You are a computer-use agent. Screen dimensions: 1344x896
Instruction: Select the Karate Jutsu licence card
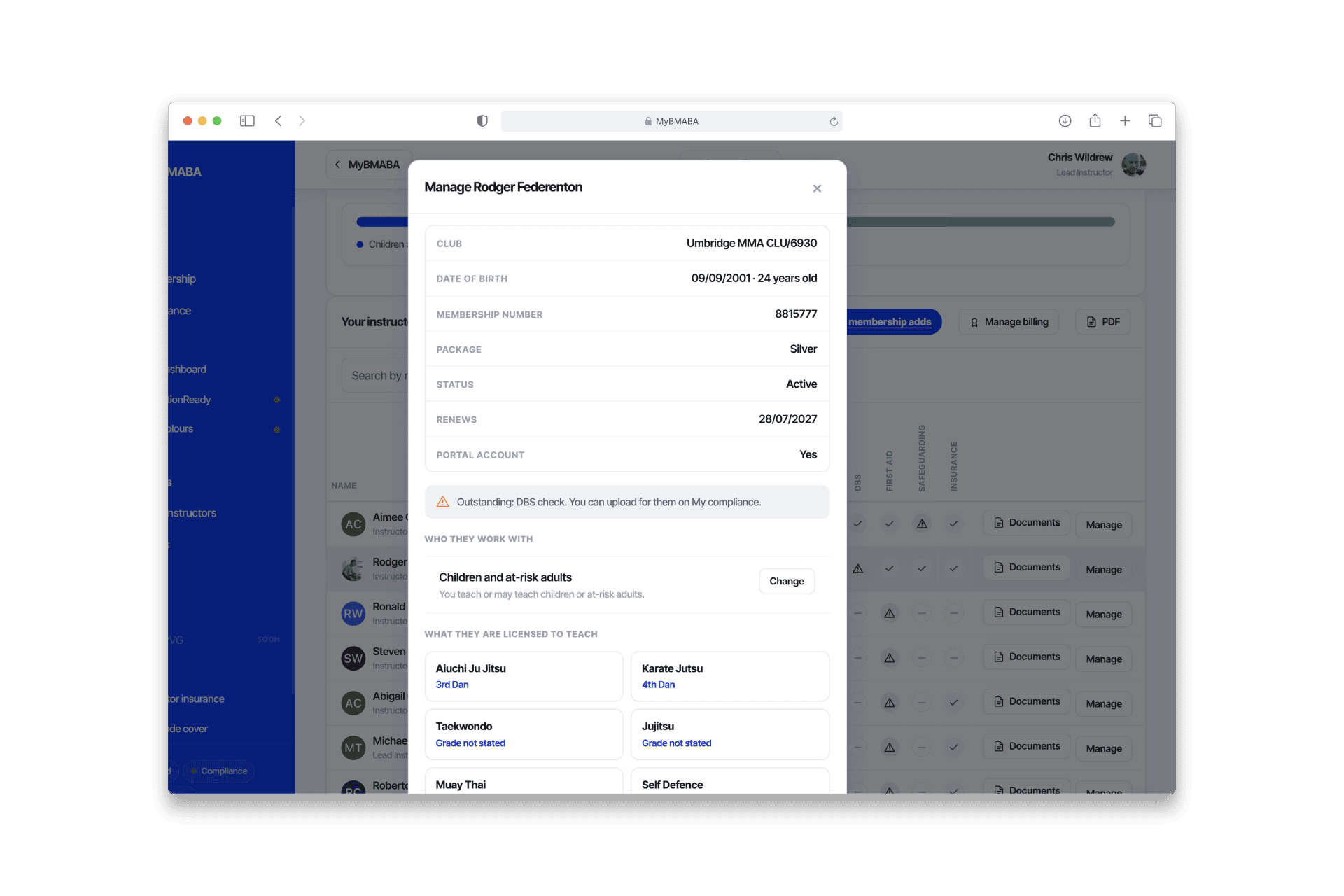(730, 676)
